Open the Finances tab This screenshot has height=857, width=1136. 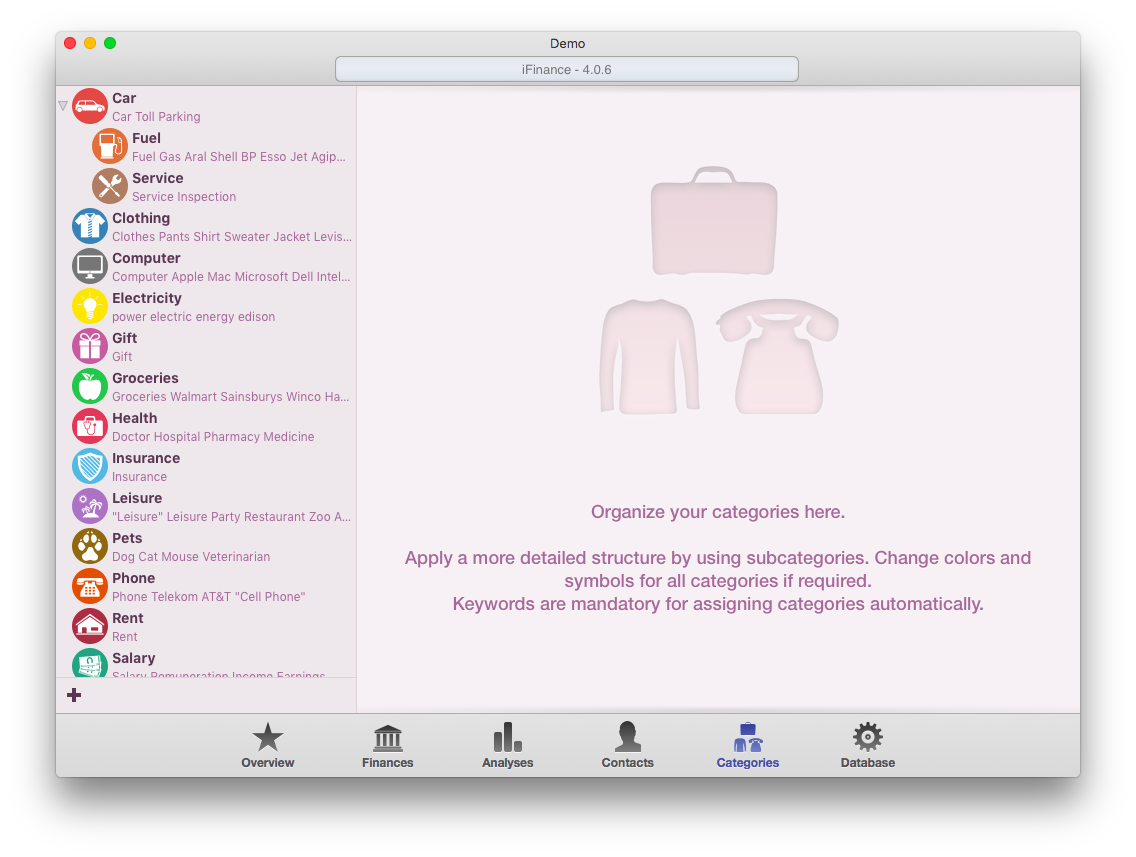(x=388, y=746)
